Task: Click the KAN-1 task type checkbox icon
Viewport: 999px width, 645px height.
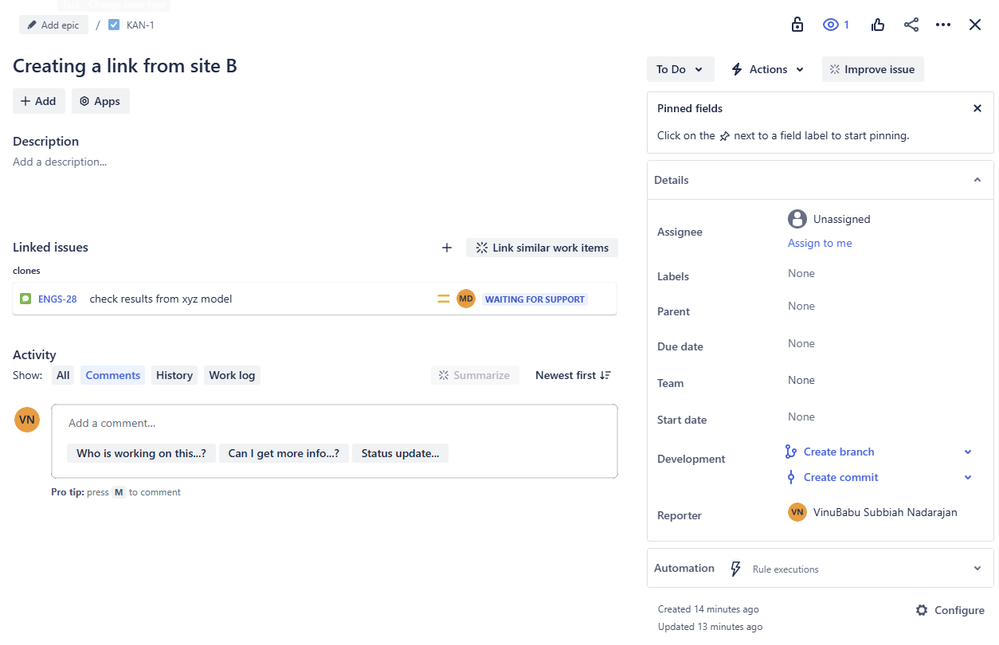Action: [x=114, y=25]
